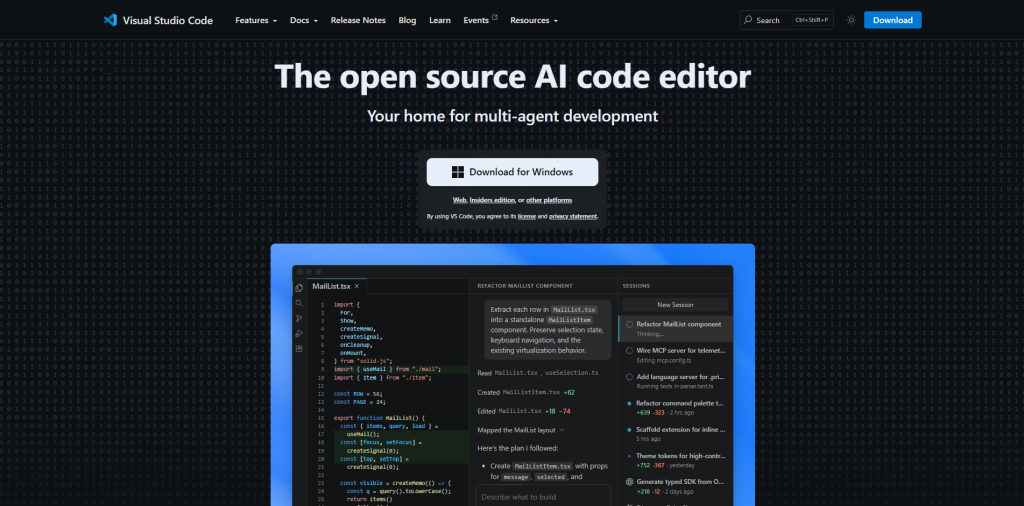Expand the Mapped the MailList layout chevron
This screenshot has height=506, width=1024.
click(x=562, y=430)
